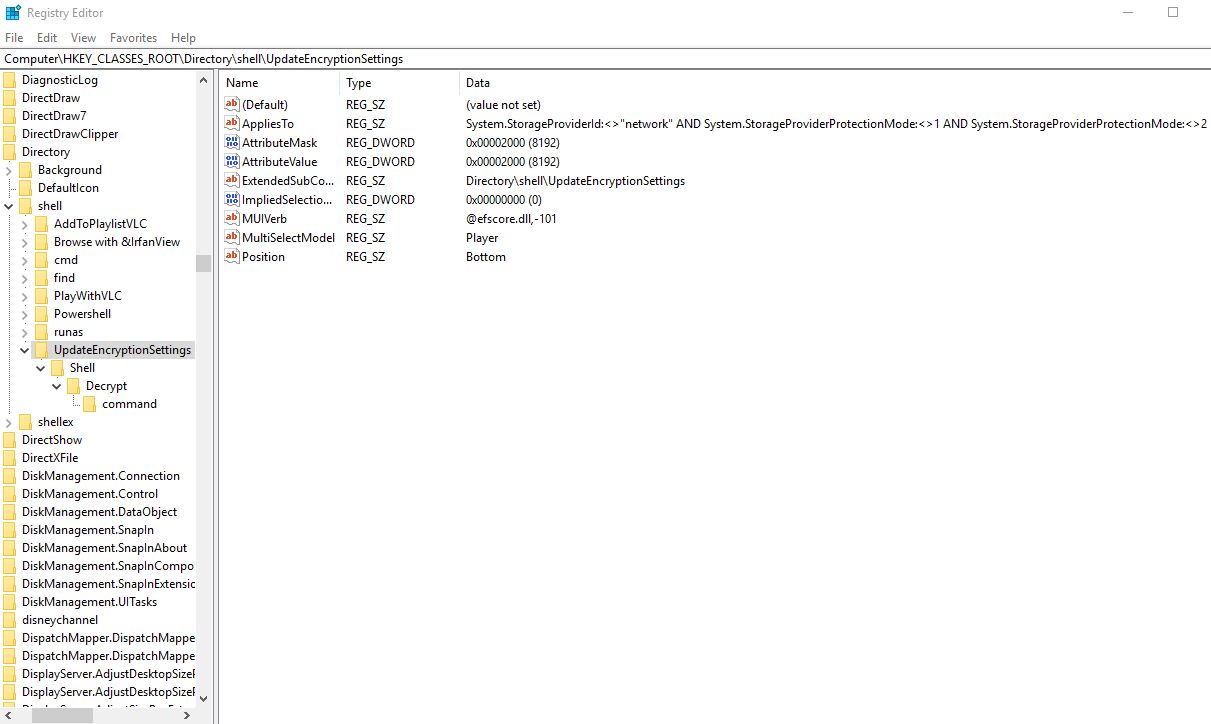
Task: Click the tree pane vertical scrollbar thumb
Action: [x=204, y=263]
